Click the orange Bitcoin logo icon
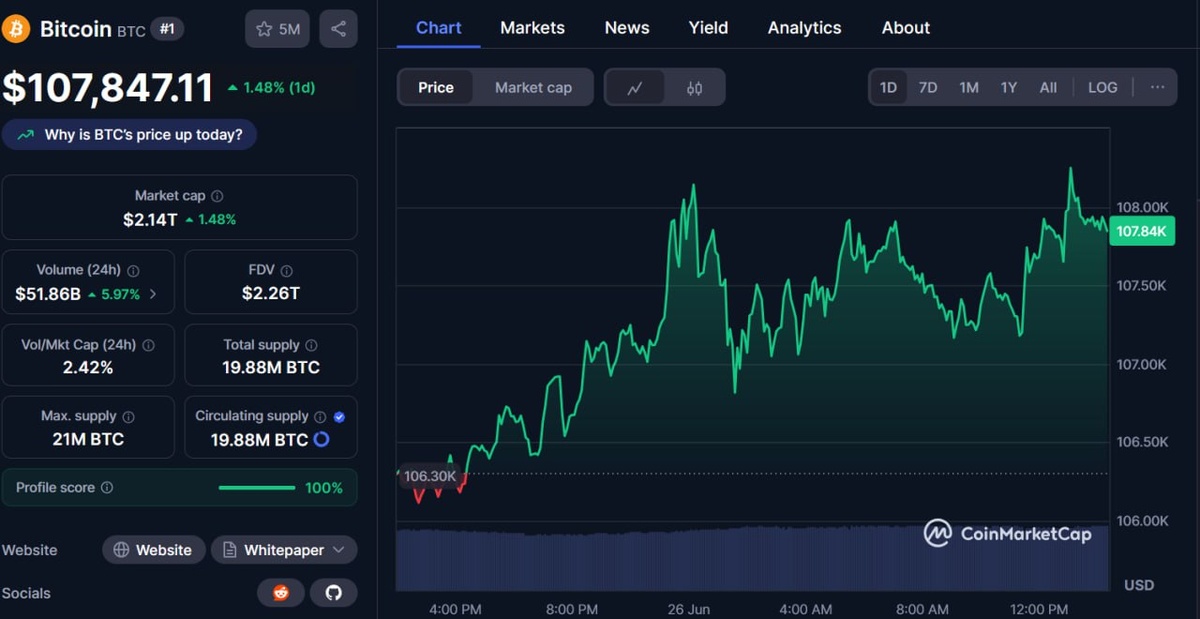The image size is (1200, 619). pyautogui.click(x=16, y=29)
